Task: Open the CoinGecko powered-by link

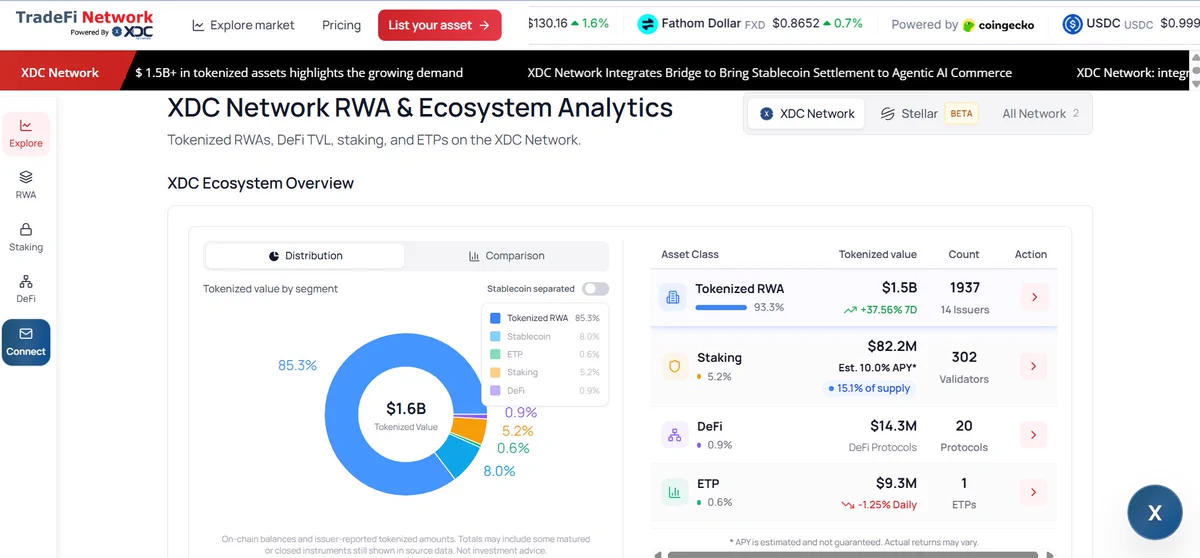Action: click(963, 25)
